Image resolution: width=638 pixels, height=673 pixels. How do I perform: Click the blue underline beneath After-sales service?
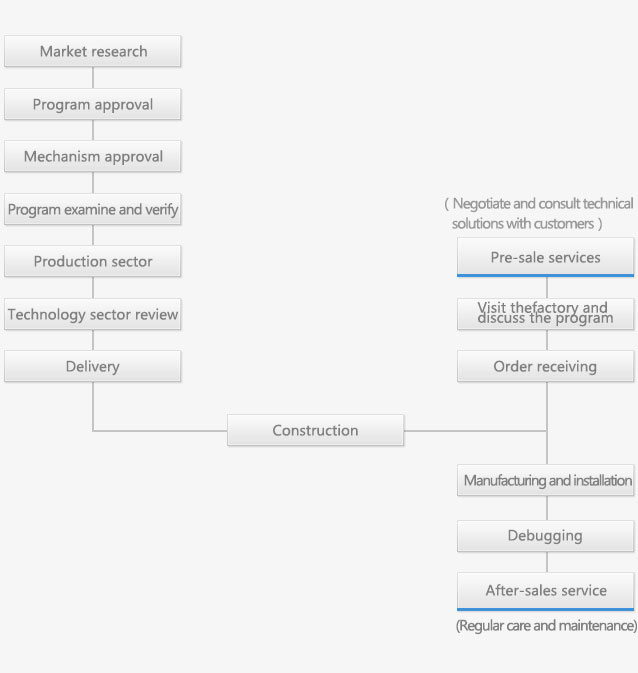(x=546, y=609)
